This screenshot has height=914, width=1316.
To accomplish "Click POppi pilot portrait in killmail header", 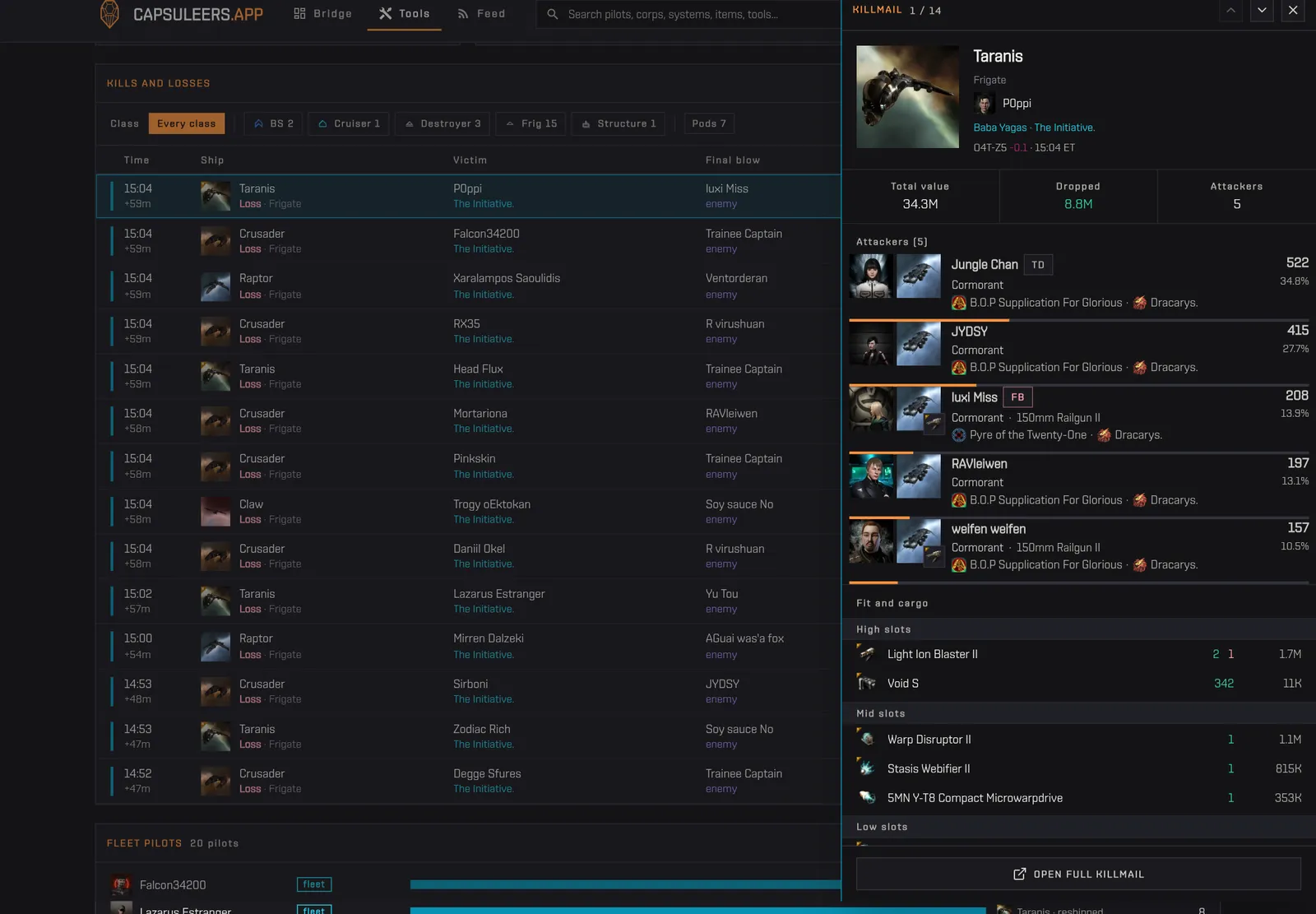I will (x=984, y=103).
